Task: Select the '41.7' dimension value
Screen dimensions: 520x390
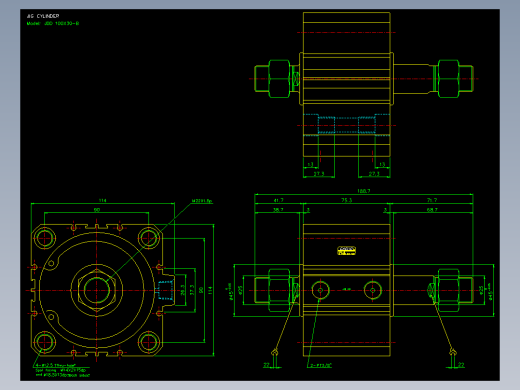Action: (x=278, y=200)
